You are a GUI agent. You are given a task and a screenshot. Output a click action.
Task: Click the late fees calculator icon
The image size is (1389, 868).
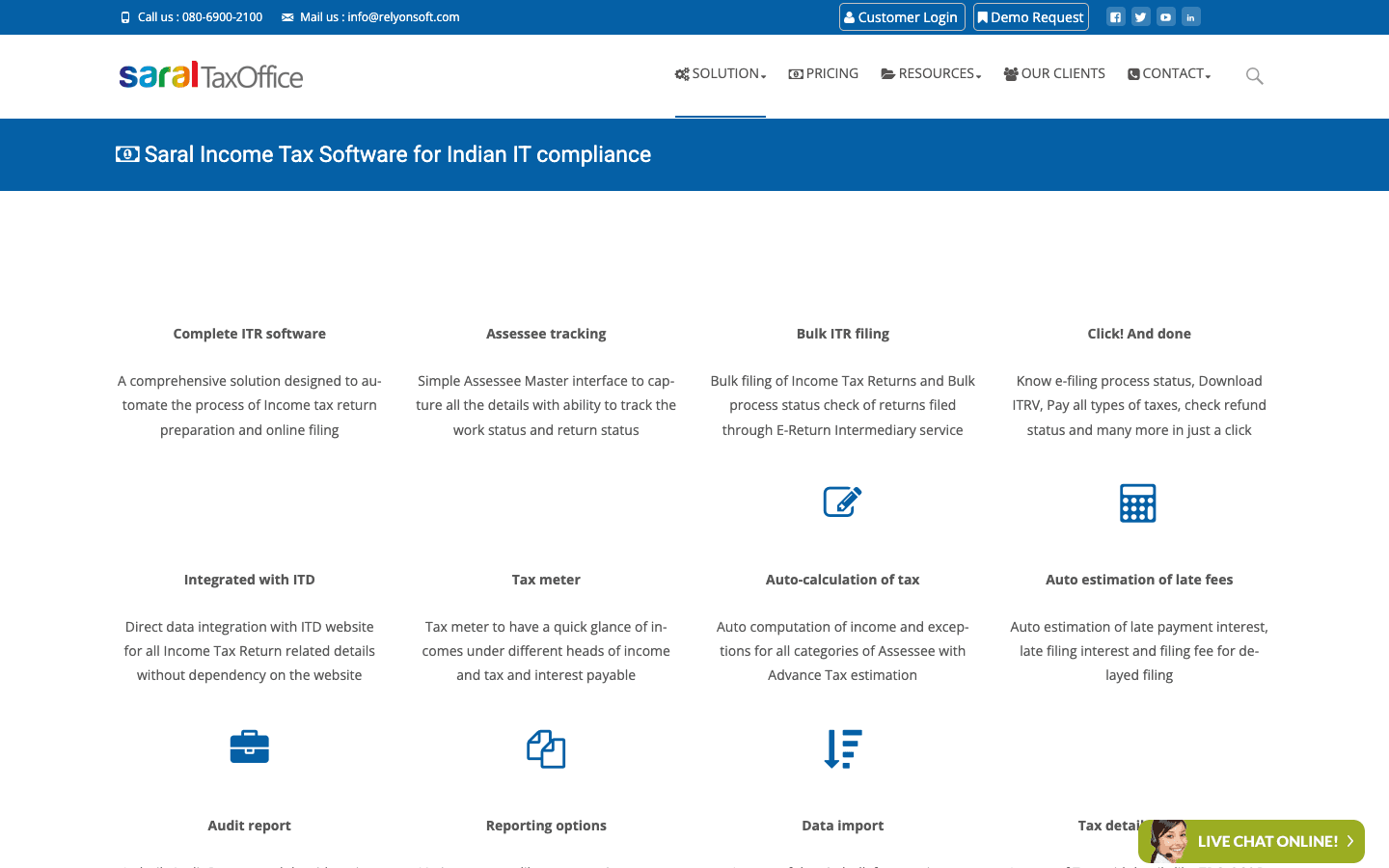1138,502
